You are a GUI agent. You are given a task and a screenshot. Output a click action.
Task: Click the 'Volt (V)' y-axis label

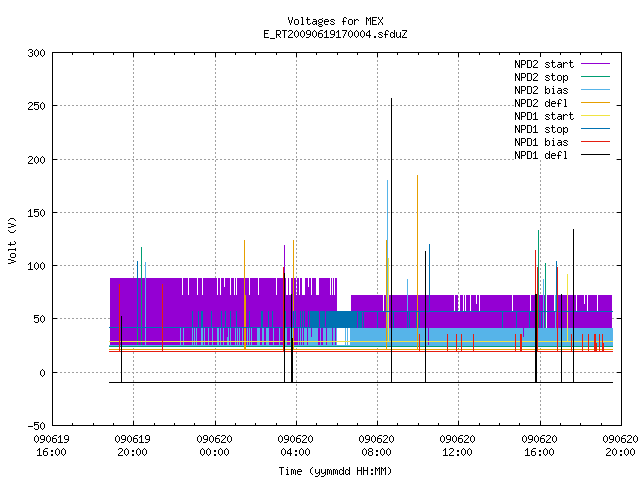pos(12,240)
